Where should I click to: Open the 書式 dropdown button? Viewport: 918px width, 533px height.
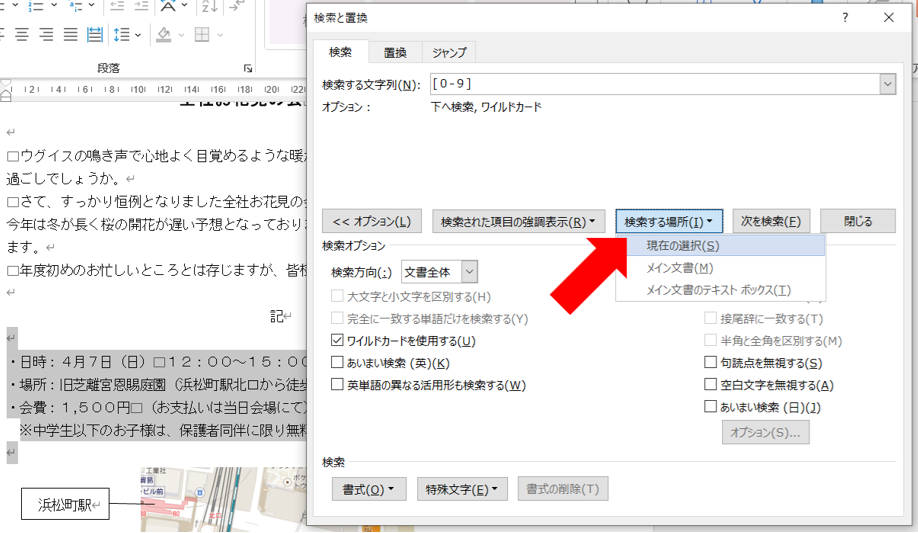pyautogui.click(x=369, y=489)
